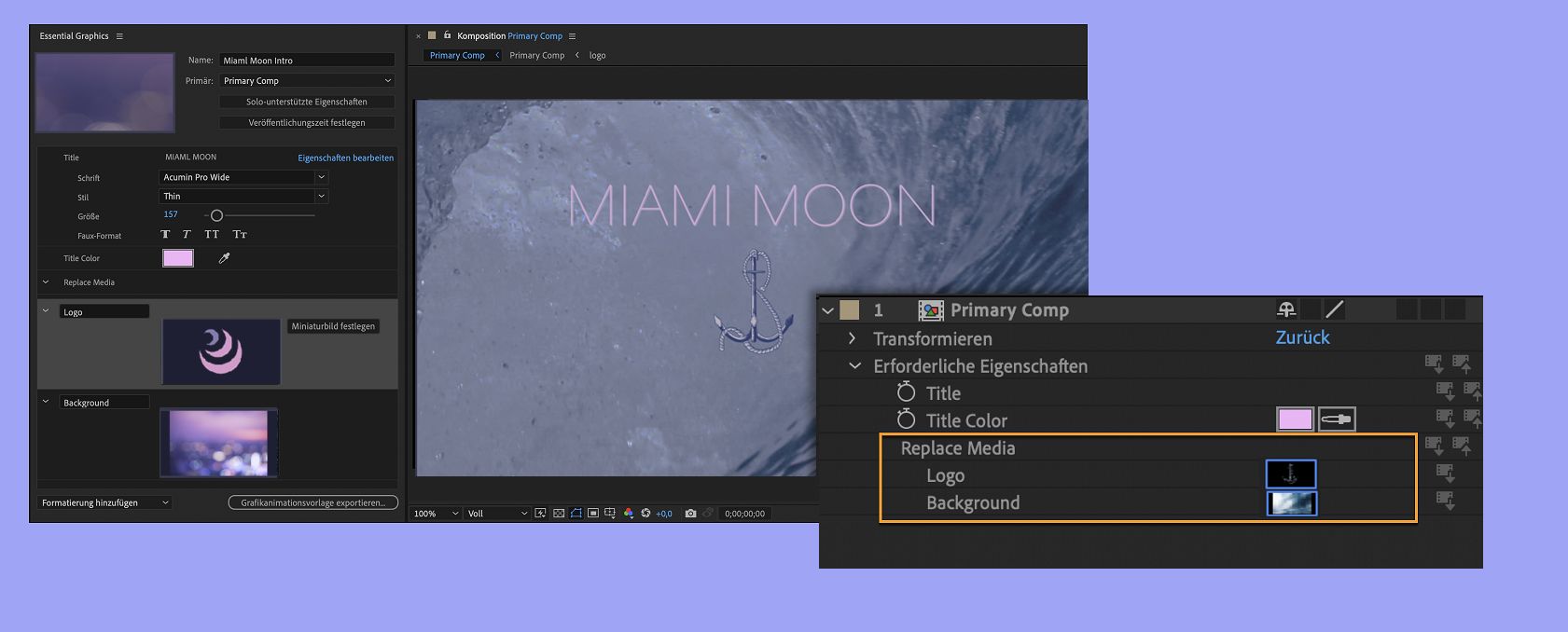
Task: Click Miniaturbild festlegen button
Action: 333,326
